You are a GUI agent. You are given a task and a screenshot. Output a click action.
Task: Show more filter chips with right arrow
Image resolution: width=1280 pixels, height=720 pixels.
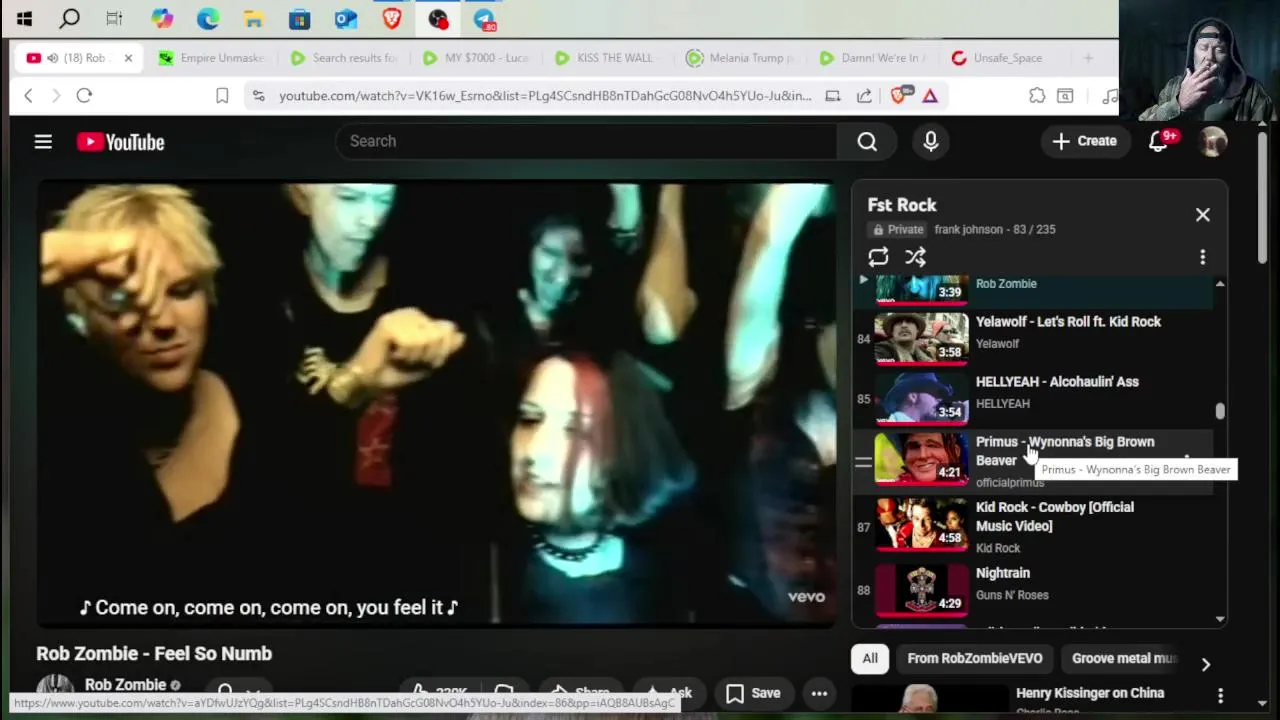pos(1205,664)
